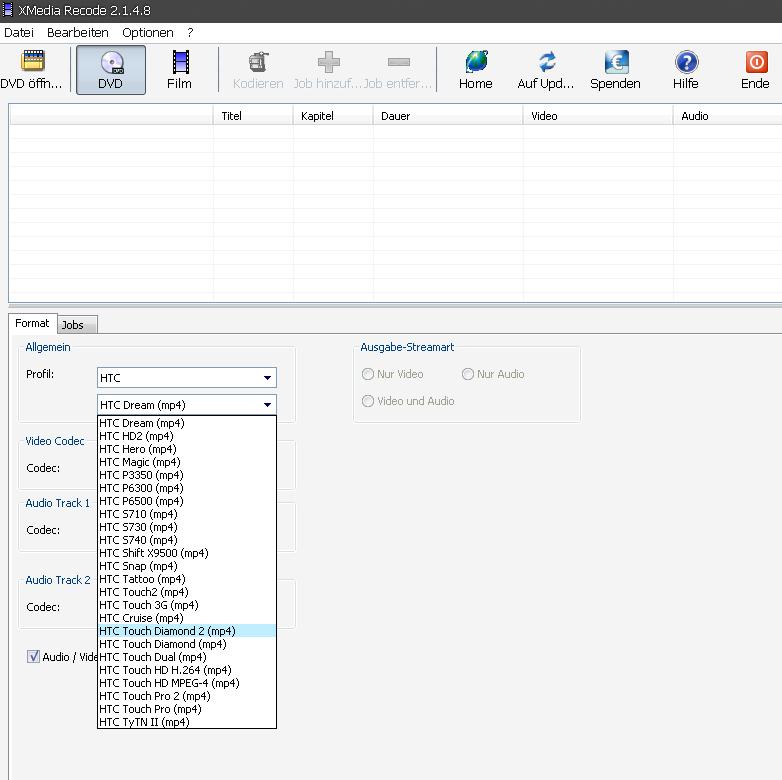
Task: Click the Titel column header
Action: tap(253, 116)
